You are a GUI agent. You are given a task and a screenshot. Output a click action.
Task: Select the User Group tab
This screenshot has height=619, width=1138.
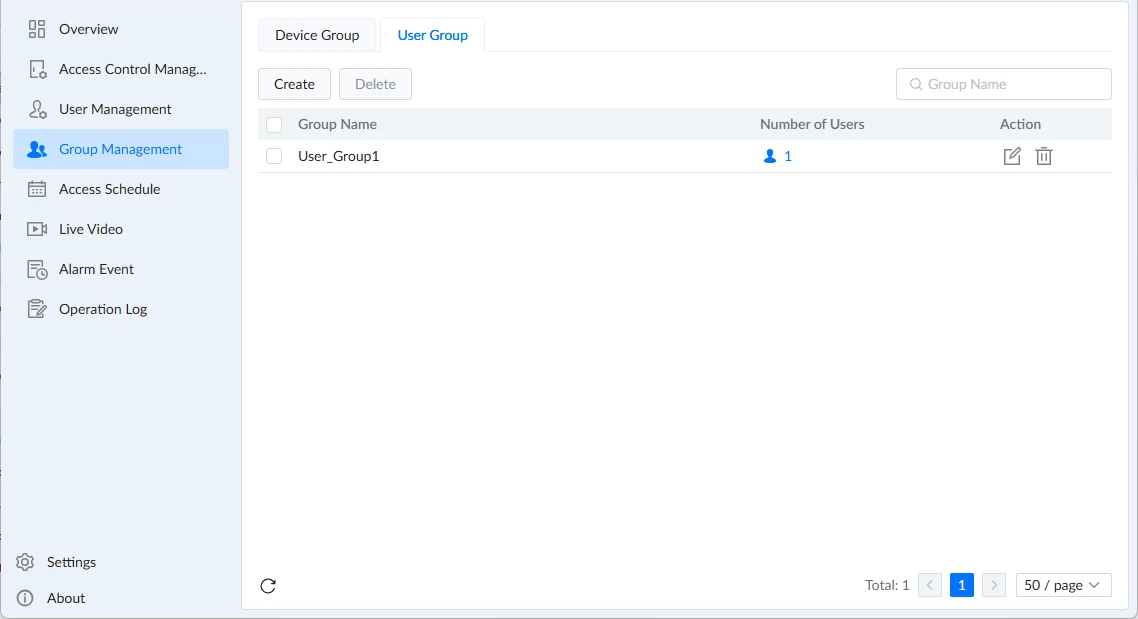433,35
